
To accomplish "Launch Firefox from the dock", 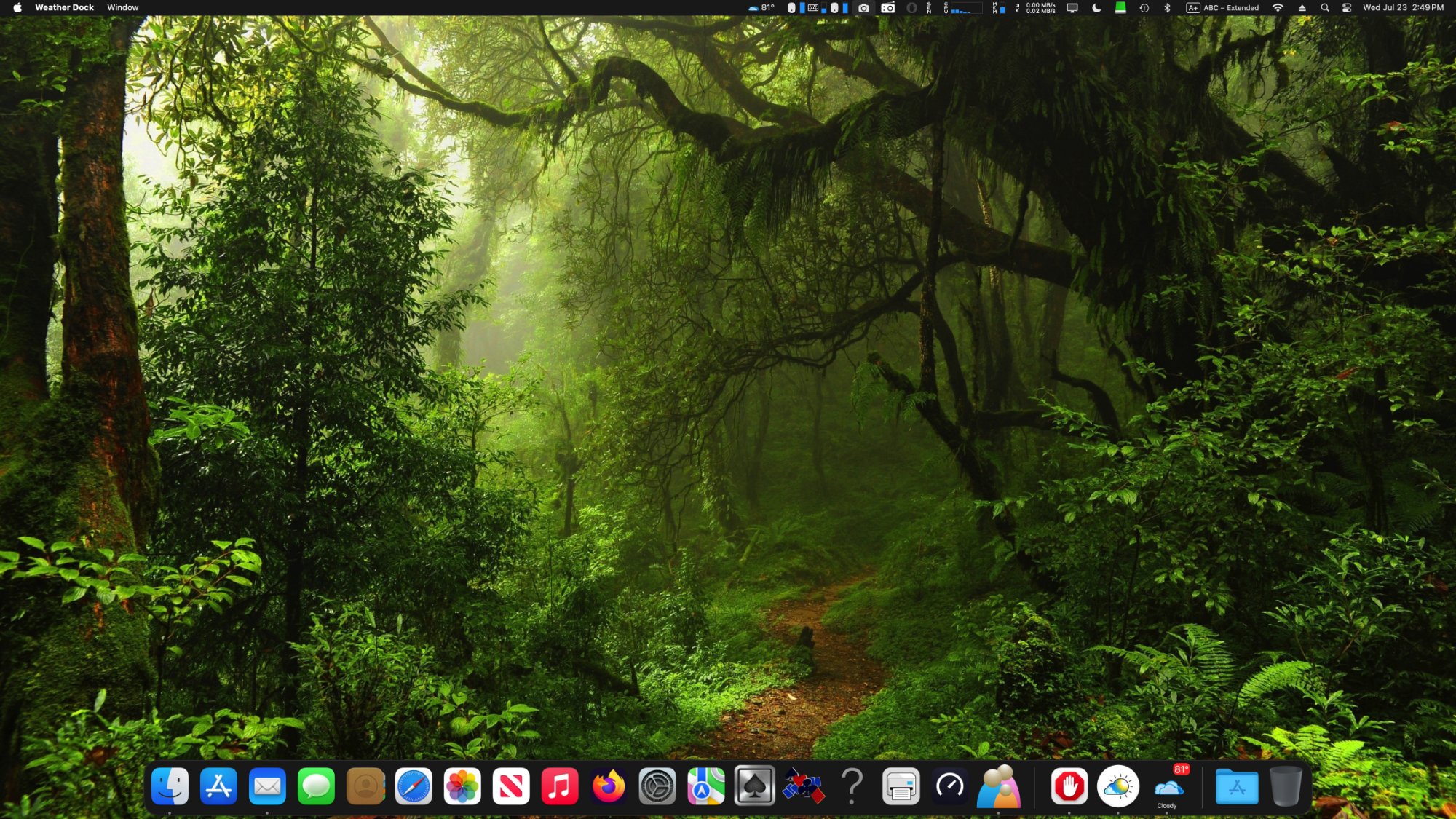I will click(x=609, y=787).
